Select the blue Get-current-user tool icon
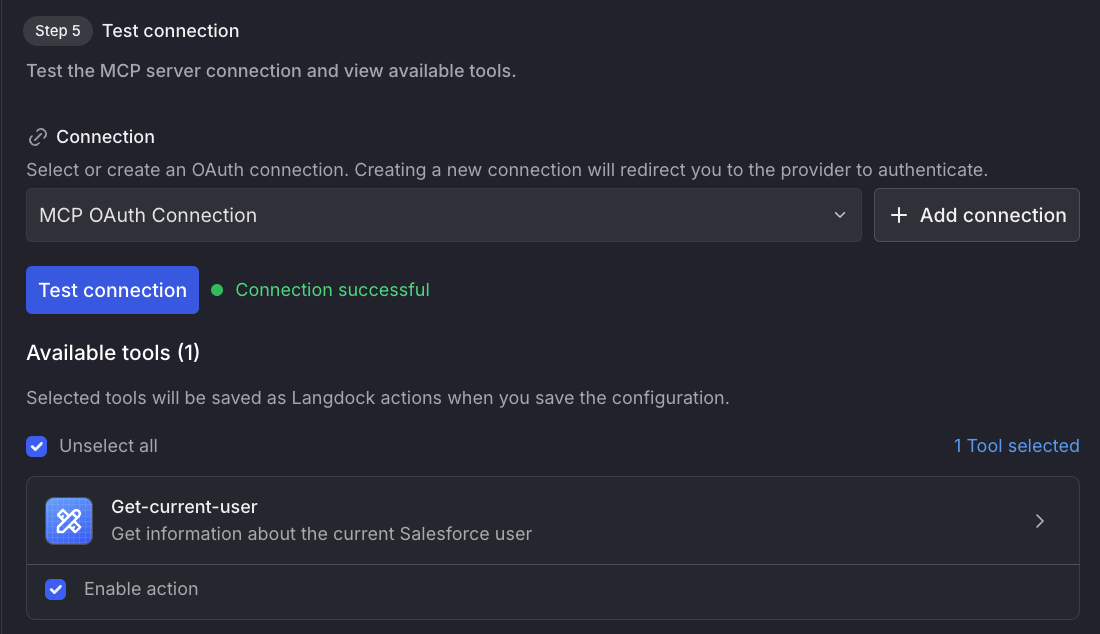 [68, 520]
